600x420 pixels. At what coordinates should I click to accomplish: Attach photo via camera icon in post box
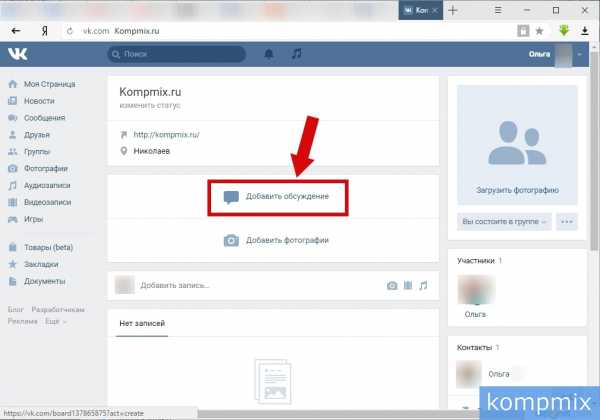392,285
